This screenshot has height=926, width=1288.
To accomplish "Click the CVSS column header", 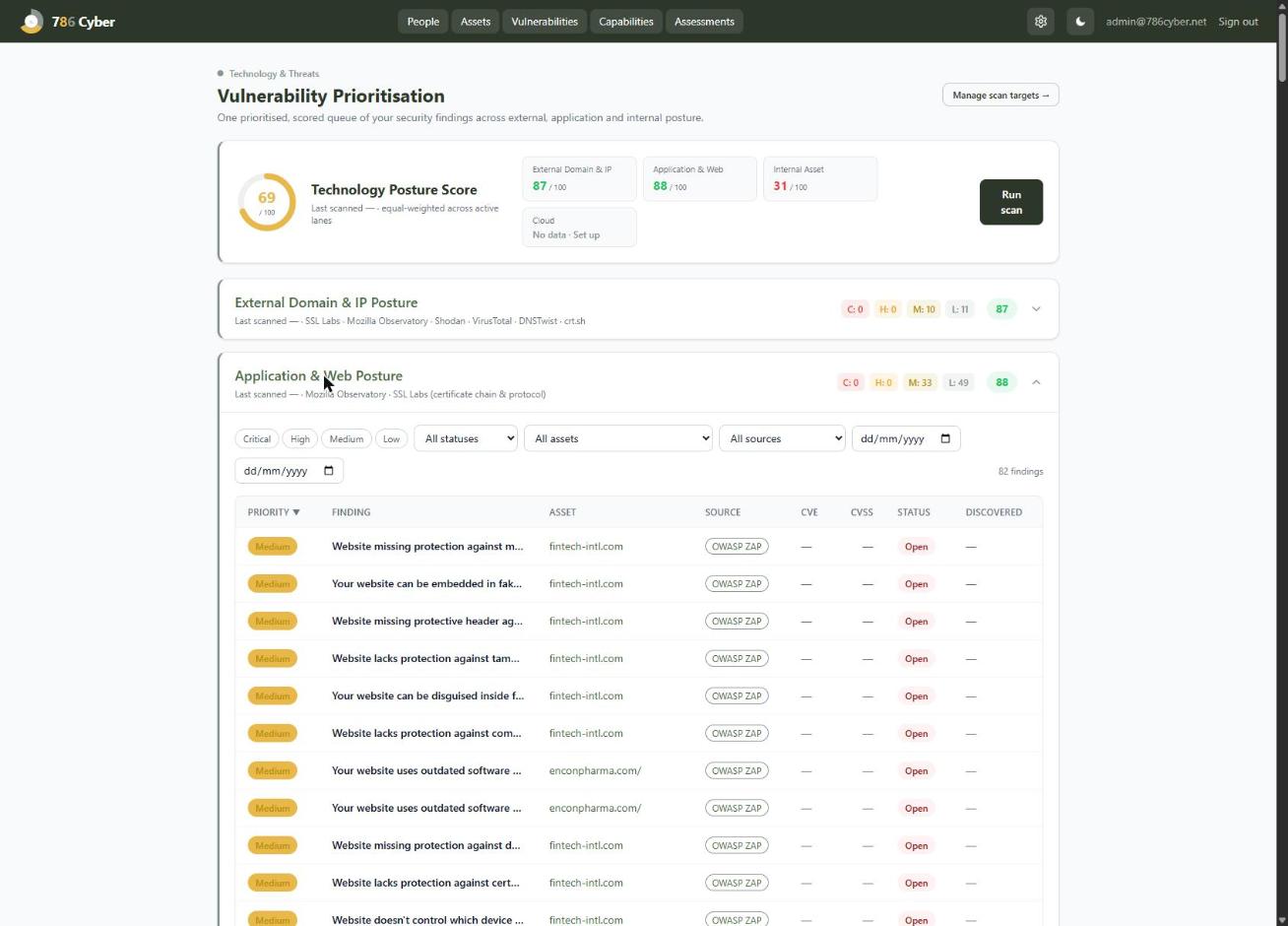I will 862,512.
